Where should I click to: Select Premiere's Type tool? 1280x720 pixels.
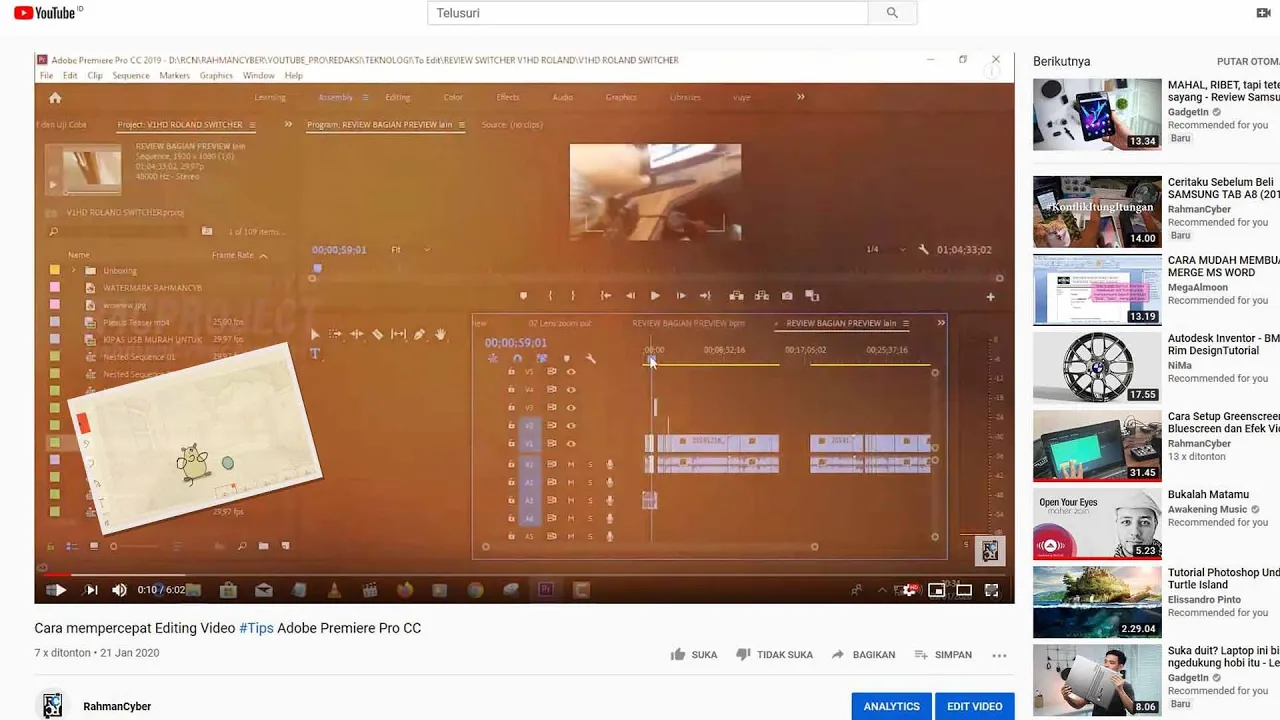(315, 353)
